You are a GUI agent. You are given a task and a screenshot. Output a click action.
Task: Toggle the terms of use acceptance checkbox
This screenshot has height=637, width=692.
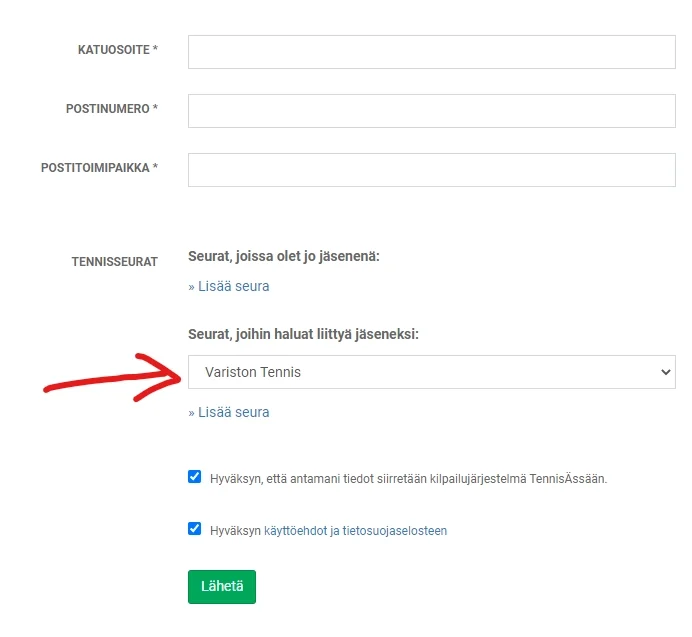(x=195, y=529)
